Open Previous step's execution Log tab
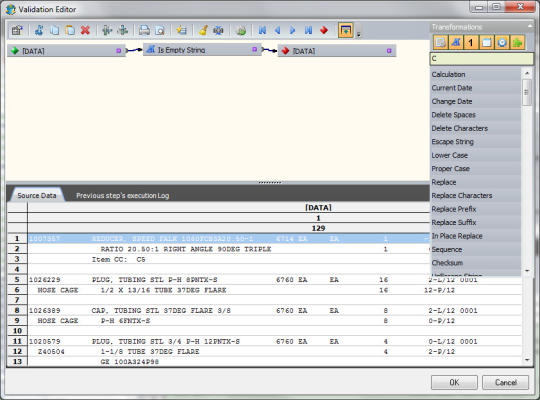The image size is (540, 400). (x=122, y=195)
